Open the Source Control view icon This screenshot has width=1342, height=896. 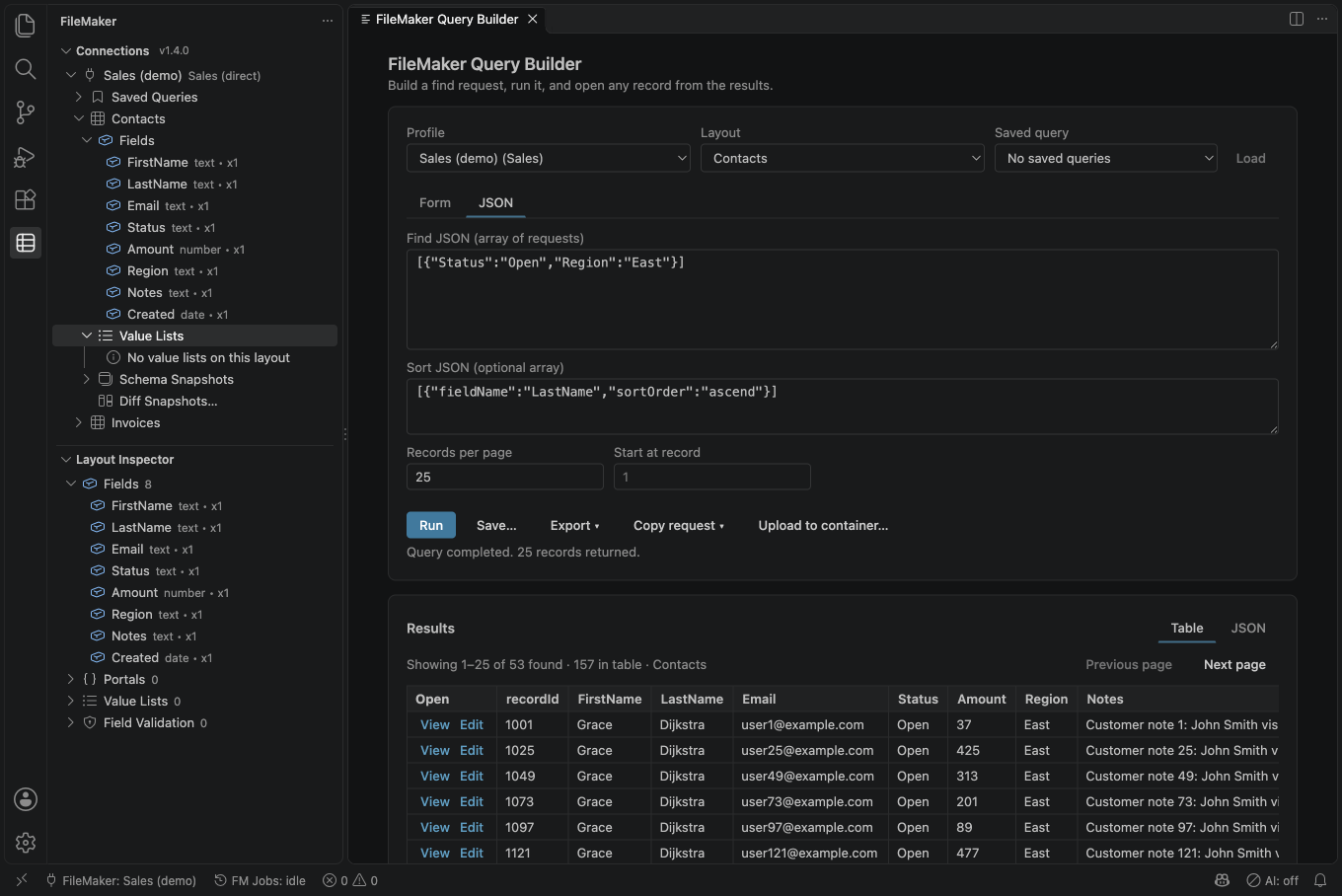click(x=26, y=112)
